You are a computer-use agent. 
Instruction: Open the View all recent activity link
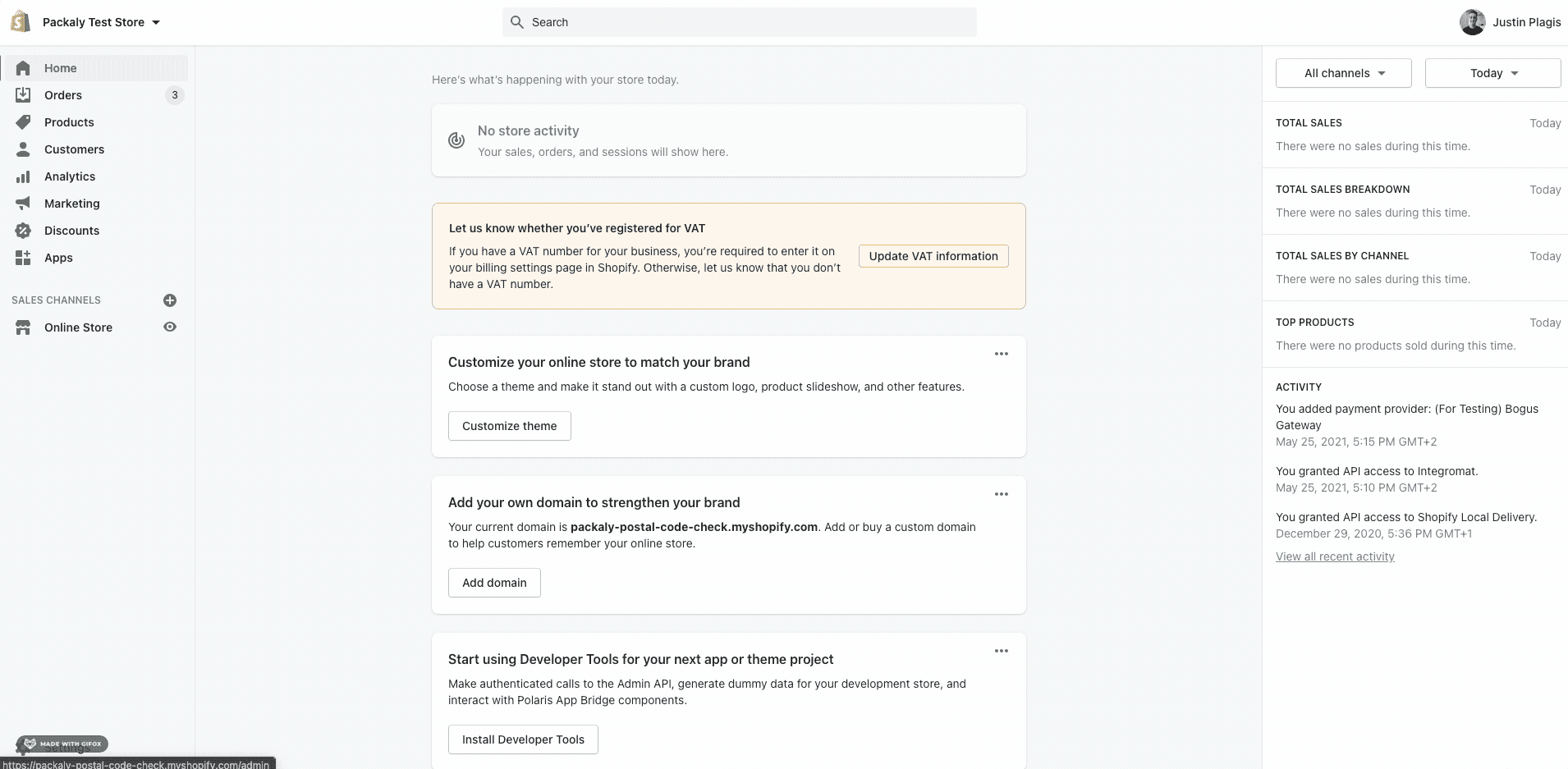(1335, 556)
